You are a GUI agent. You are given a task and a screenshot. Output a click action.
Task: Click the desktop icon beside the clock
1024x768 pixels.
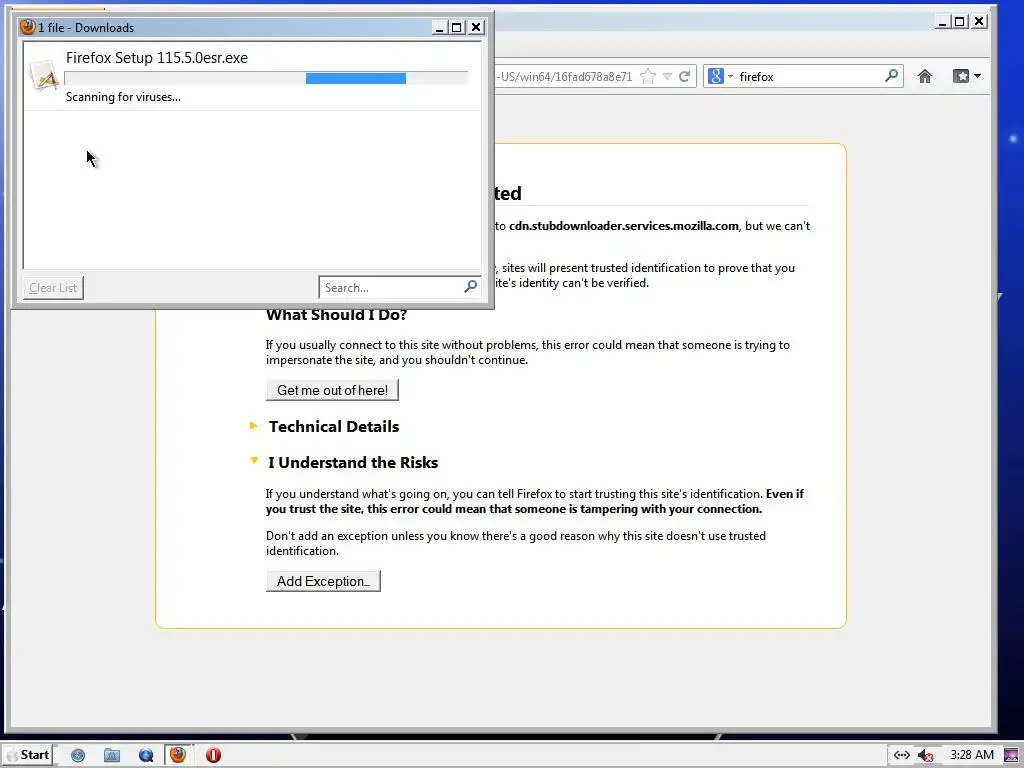(x=1011, y=755)
